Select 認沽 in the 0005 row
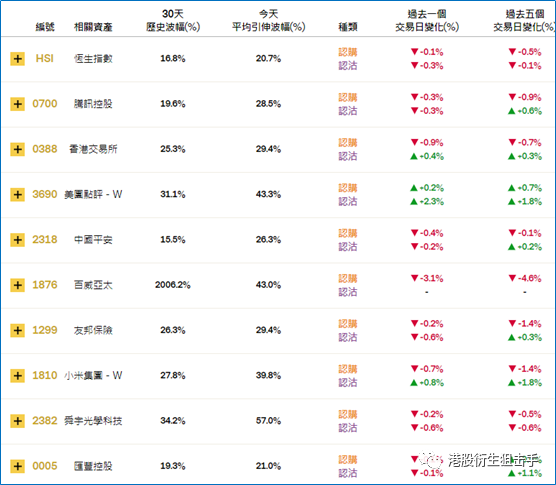 348,473
